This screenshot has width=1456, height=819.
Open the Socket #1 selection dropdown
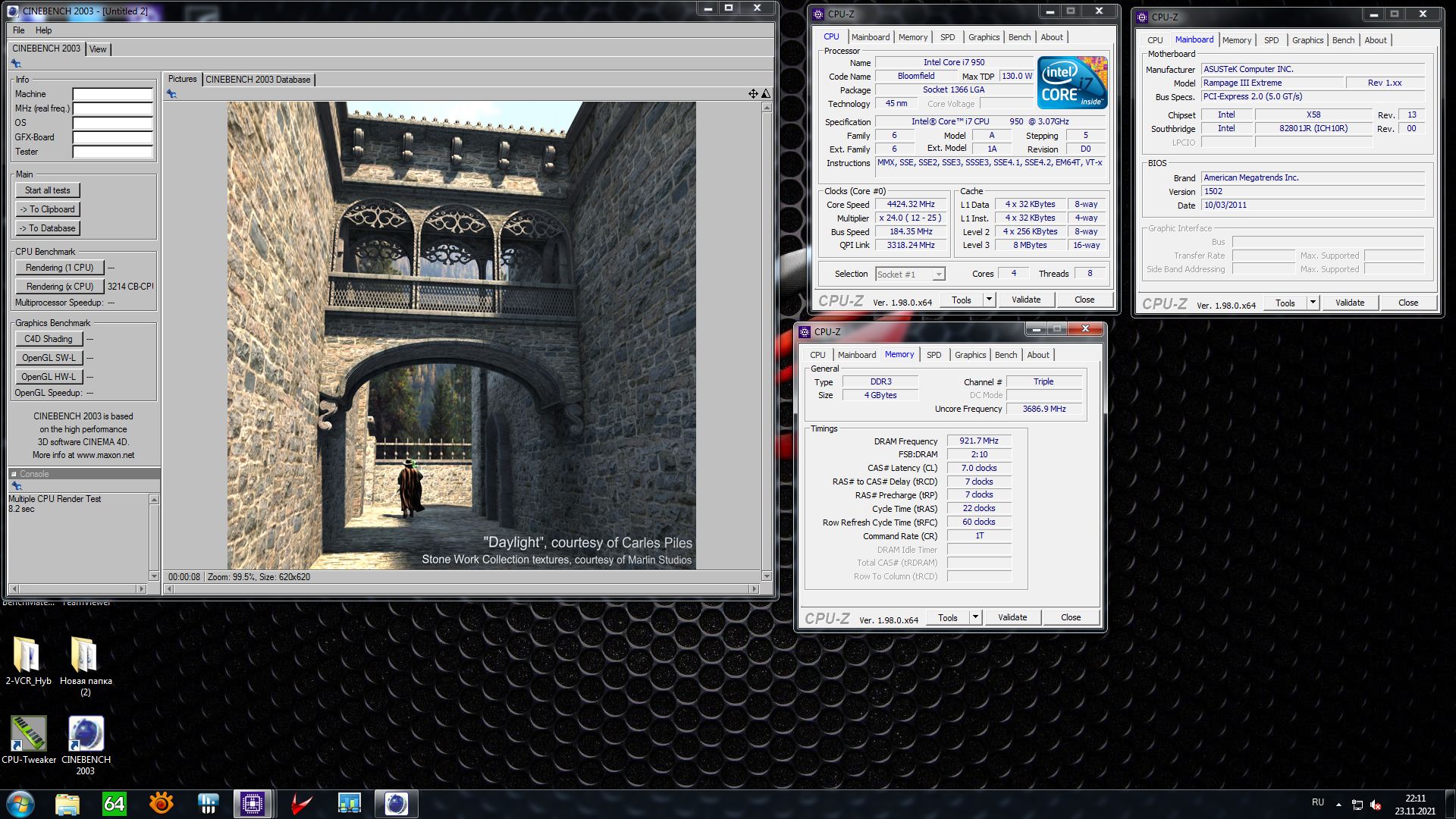(x=910, y=275)
